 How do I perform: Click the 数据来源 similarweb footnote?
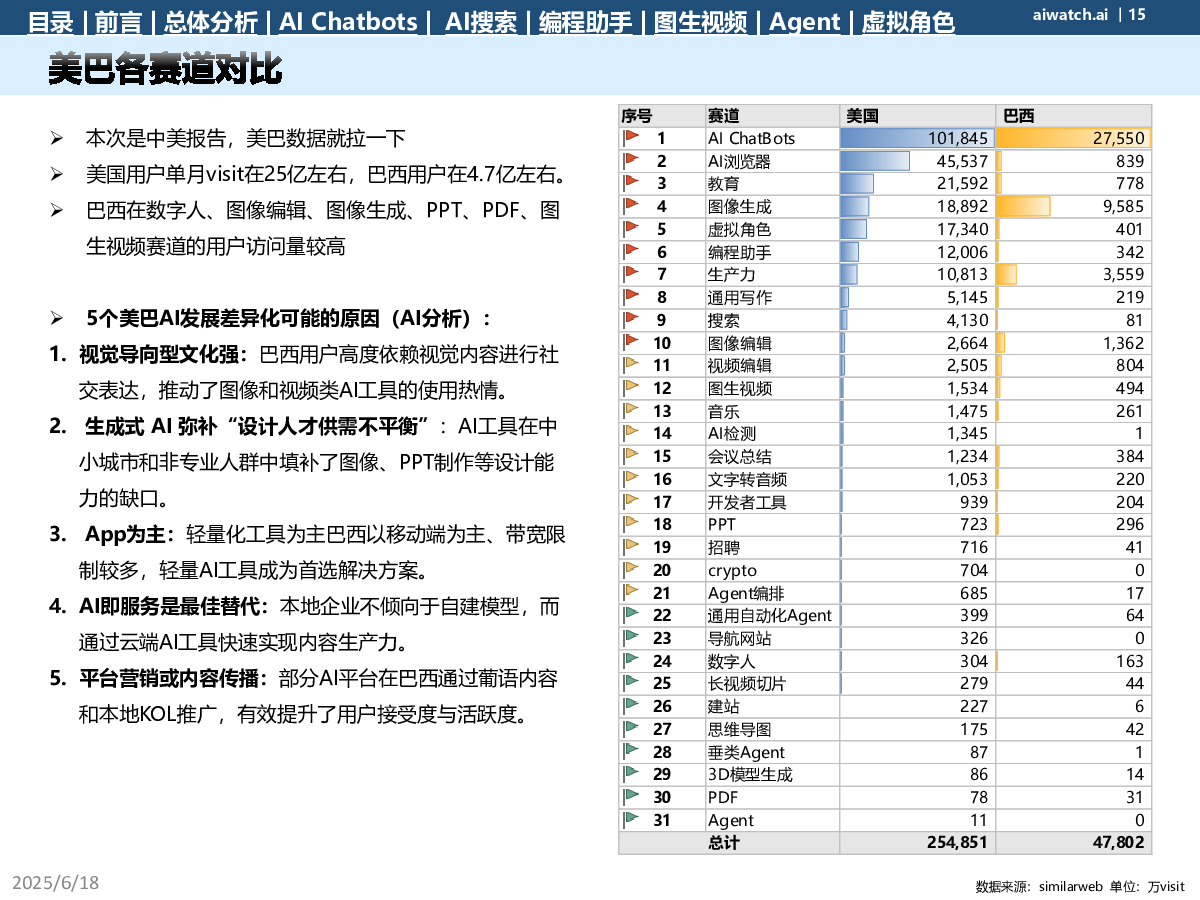click(1080, 886)
